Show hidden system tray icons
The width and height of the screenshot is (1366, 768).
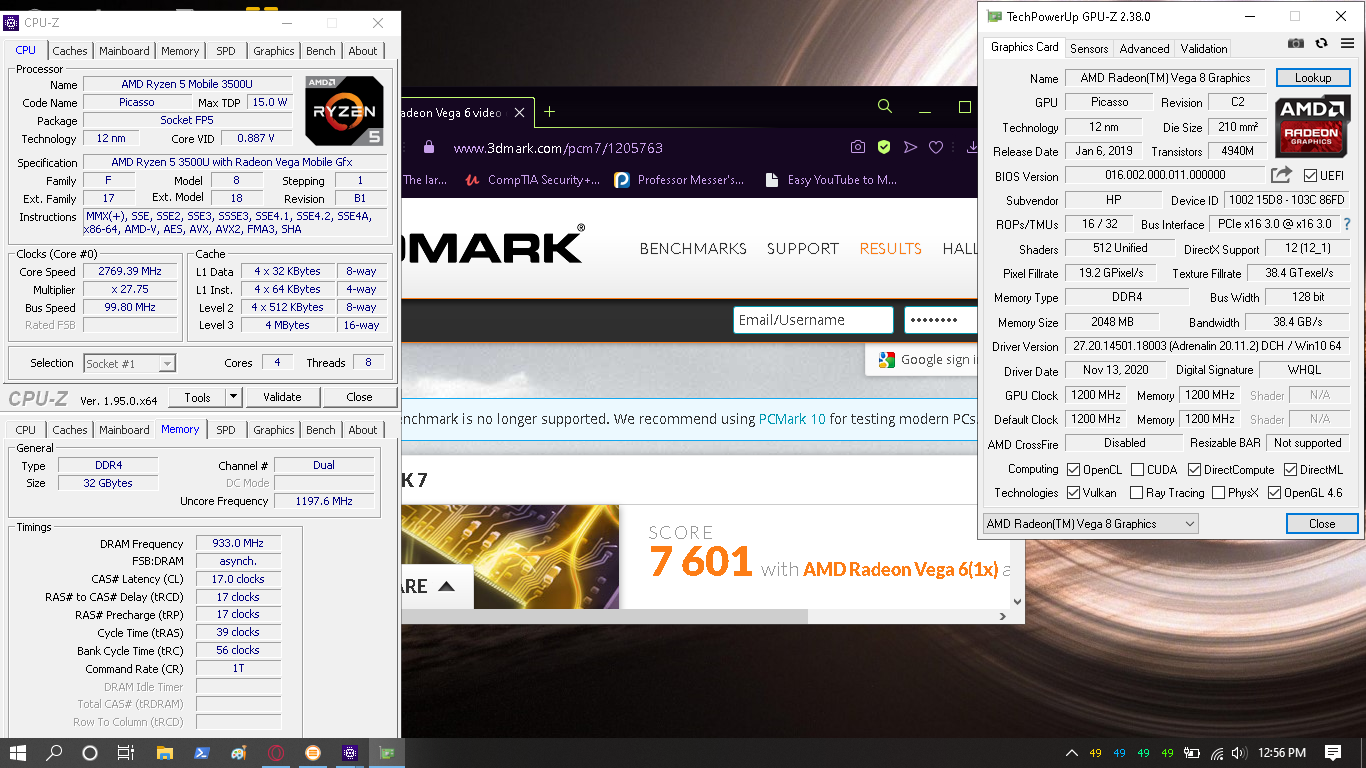click(x=1072, y=753)
